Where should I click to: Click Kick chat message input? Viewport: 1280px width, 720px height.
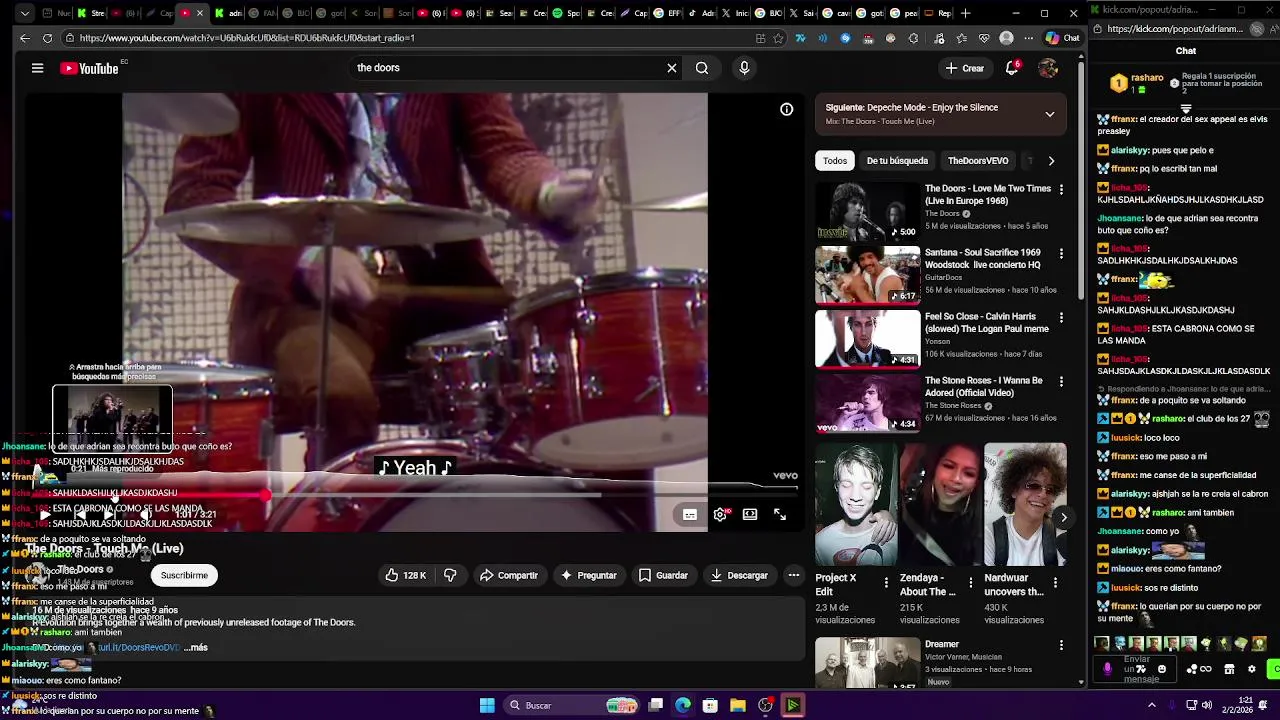[x=1137, y=669]
